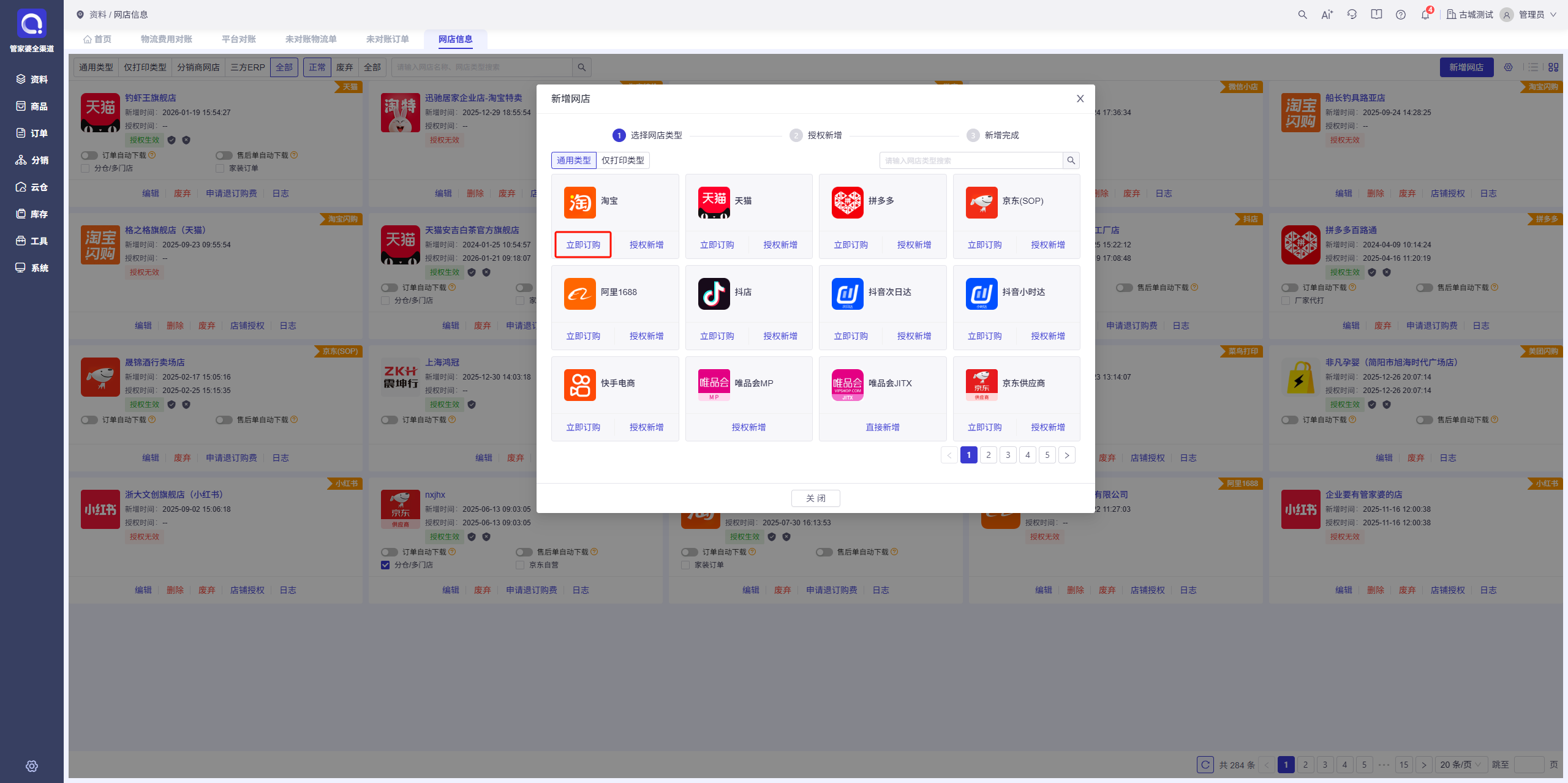The height and width of the screenshot is (783, 1568).
Task: Click the 拼多多 platform logo in dialog
Action: (847, 202)
